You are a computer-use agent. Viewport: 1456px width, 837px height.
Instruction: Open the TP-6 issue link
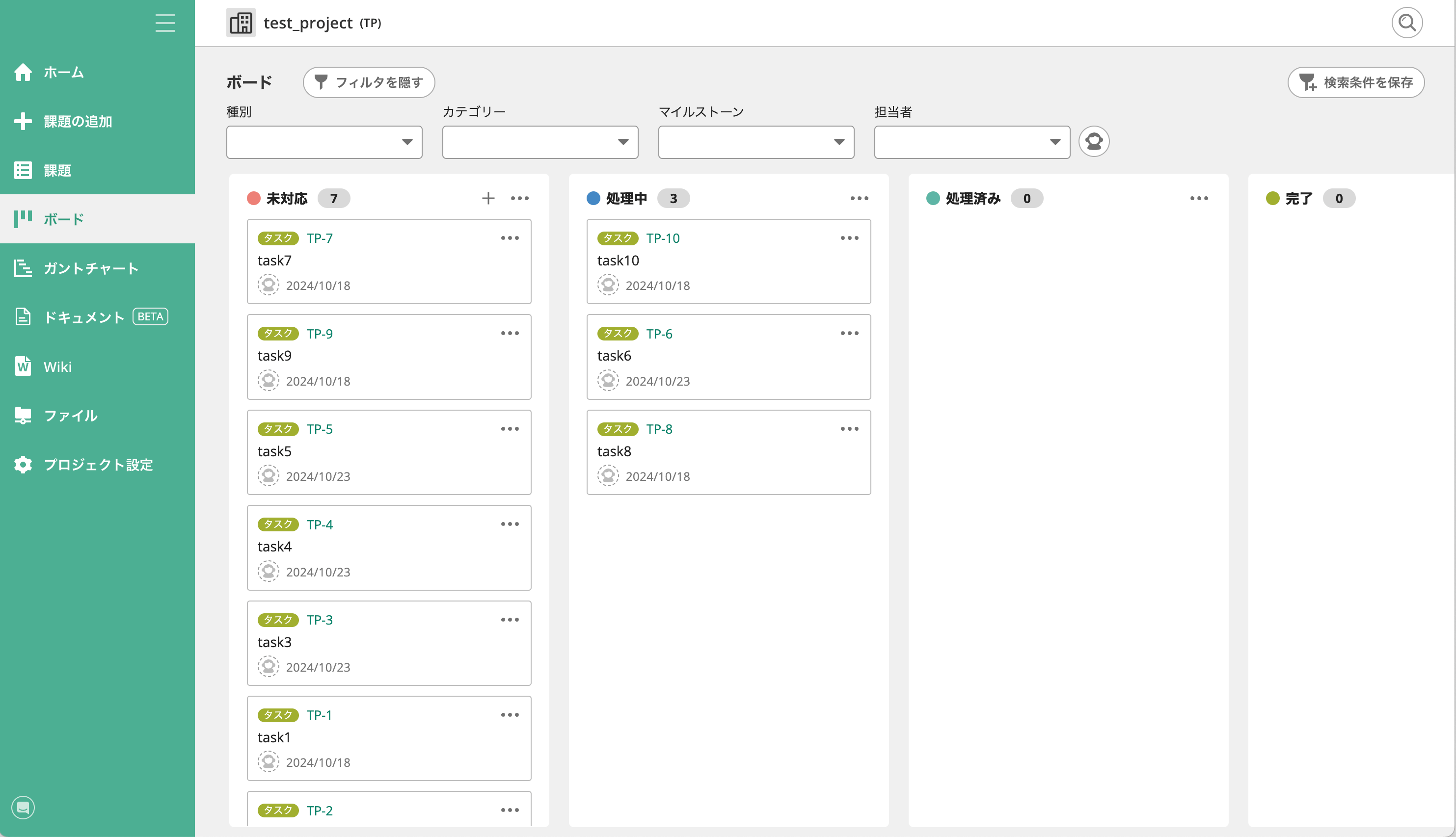pyautogui.click(x=659, y=334)
